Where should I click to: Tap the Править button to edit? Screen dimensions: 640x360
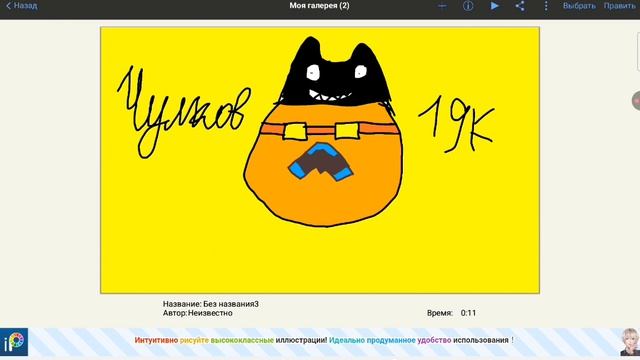[x=620, y=6]
